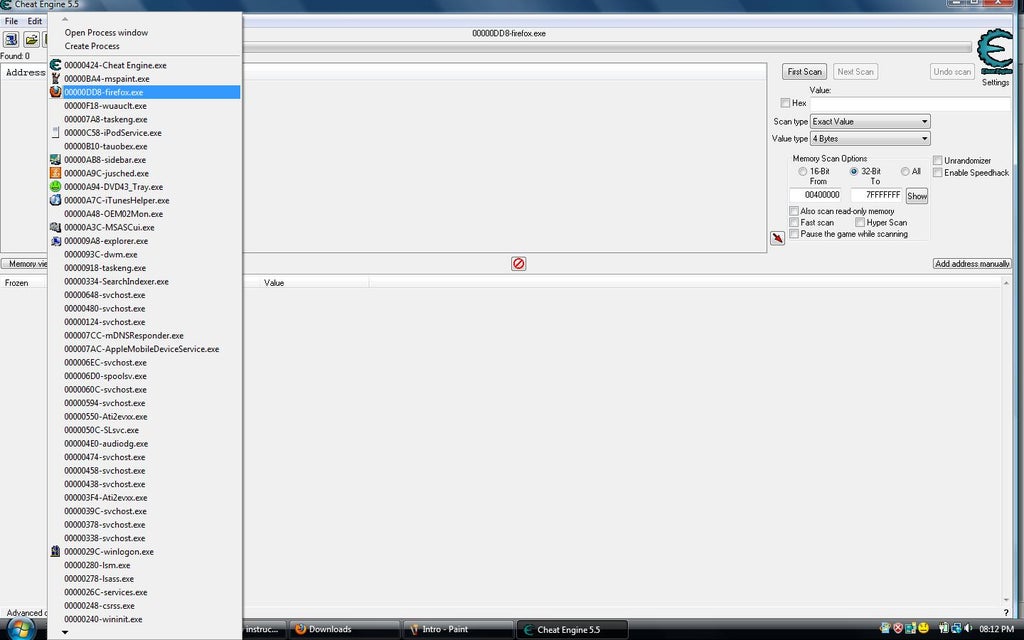Click the open folder toolbar icon

(x=31, y=40)
